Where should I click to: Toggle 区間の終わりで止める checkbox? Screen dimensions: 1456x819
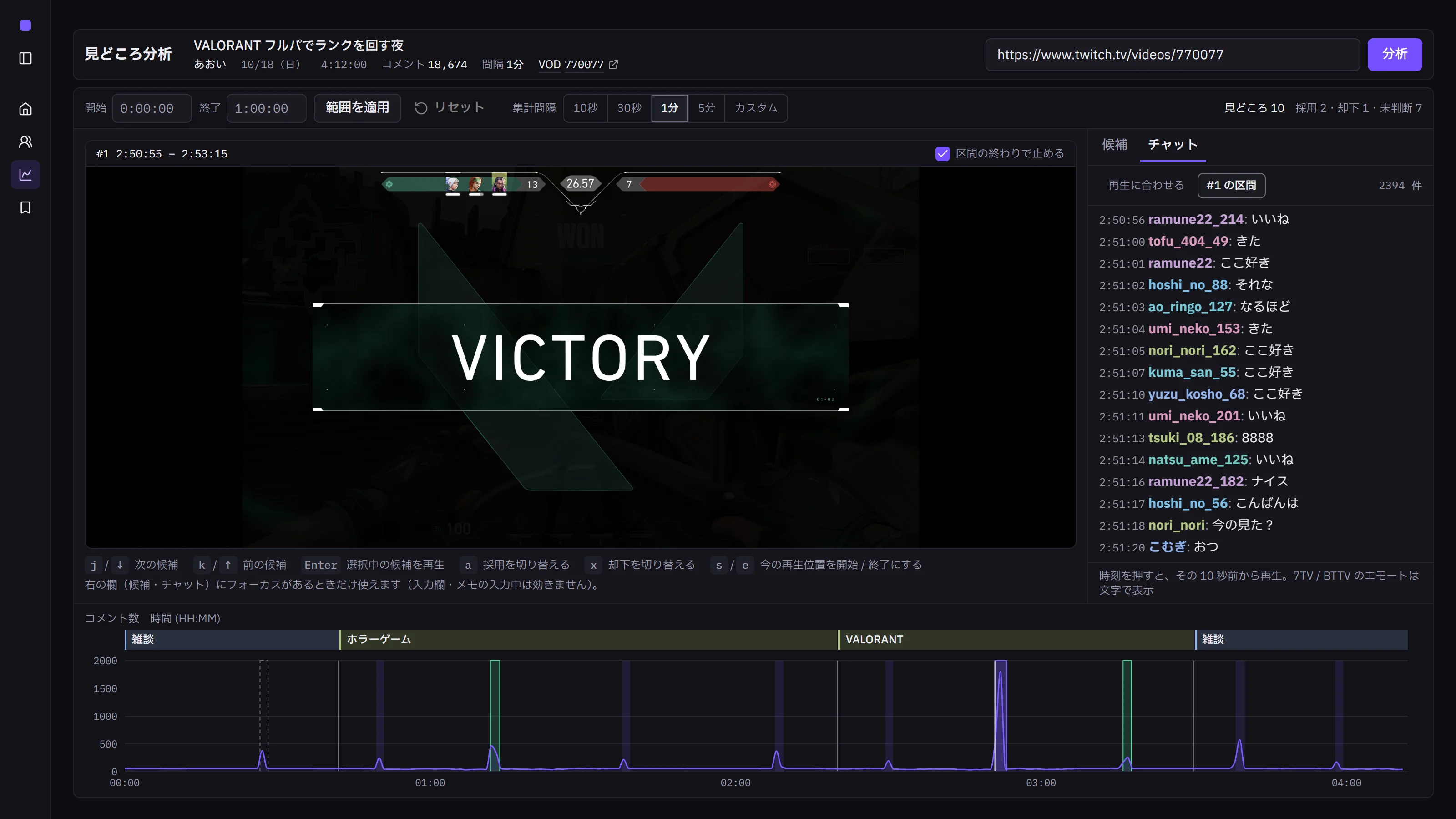(x=942, y=153)
